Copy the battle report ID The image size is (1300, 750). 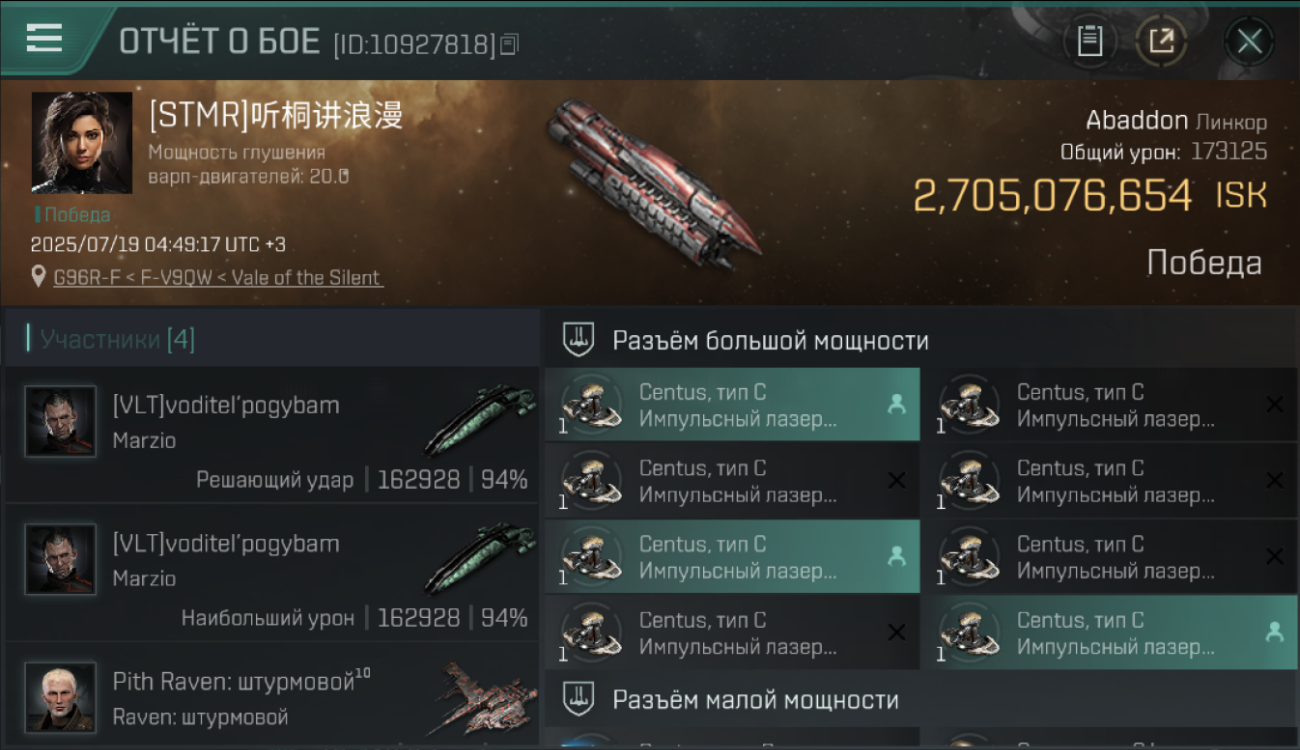coord(509,44)
